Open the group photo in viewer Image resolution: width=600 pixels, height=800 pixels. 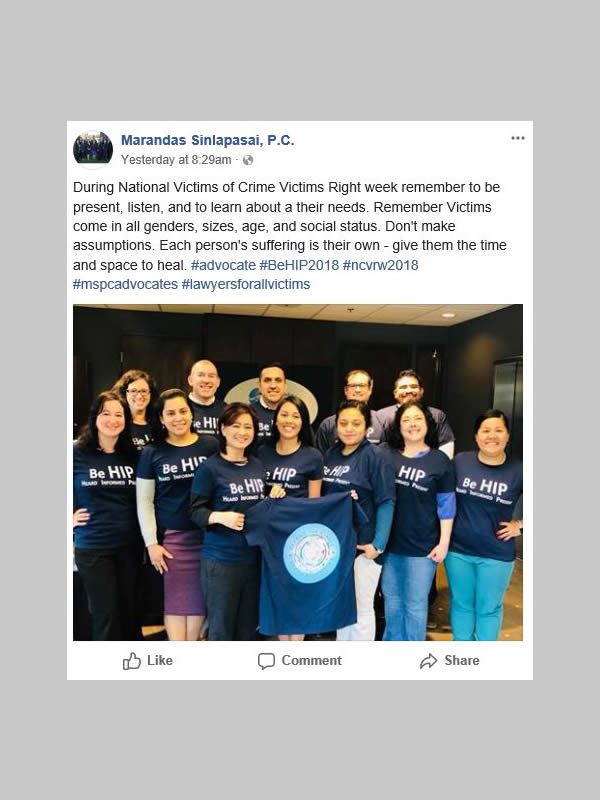point(298,472)
